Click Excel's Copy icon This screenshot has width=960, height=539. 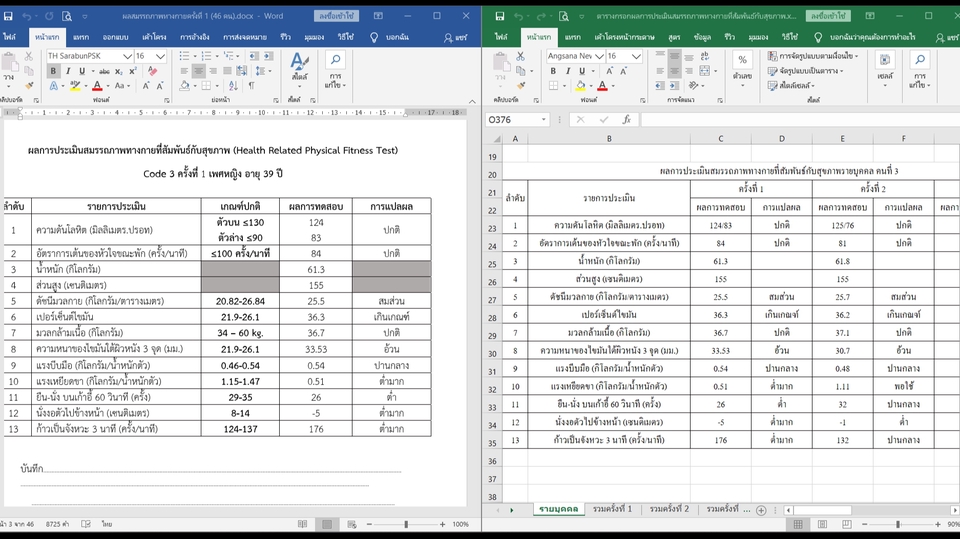point(520,71)
